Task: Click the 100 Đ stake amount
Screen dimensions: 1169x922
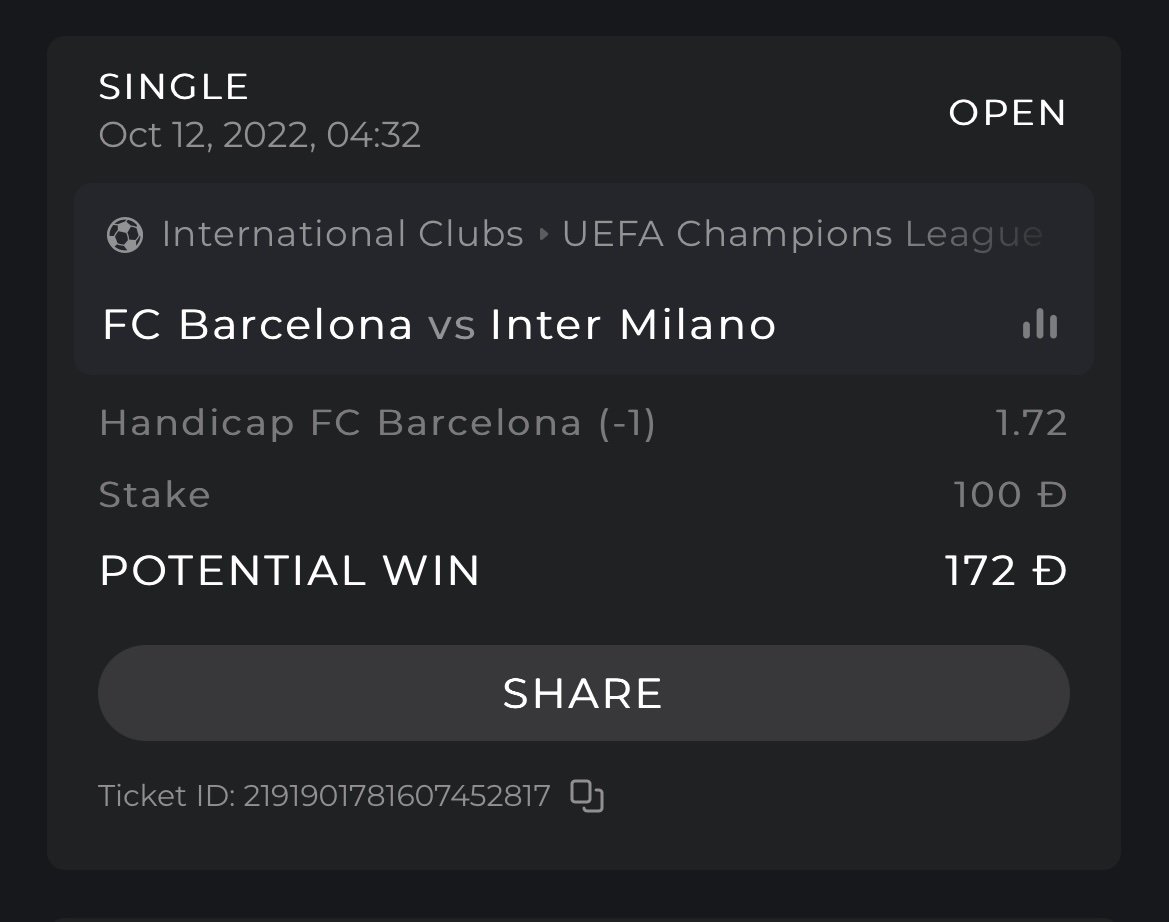Action: coord(1010,495)
